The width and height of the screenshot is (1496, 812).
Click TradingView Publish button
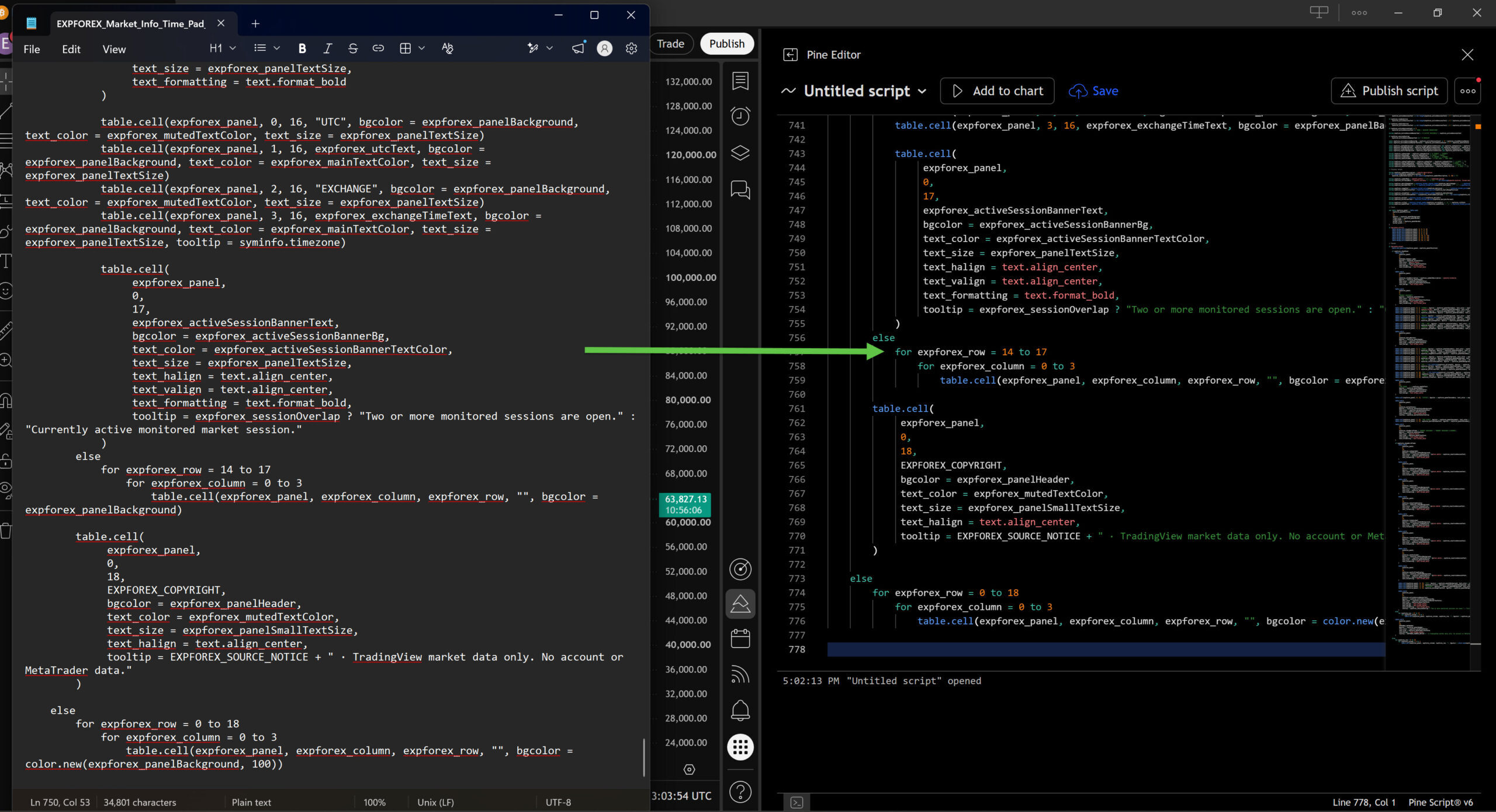[727, 44]
